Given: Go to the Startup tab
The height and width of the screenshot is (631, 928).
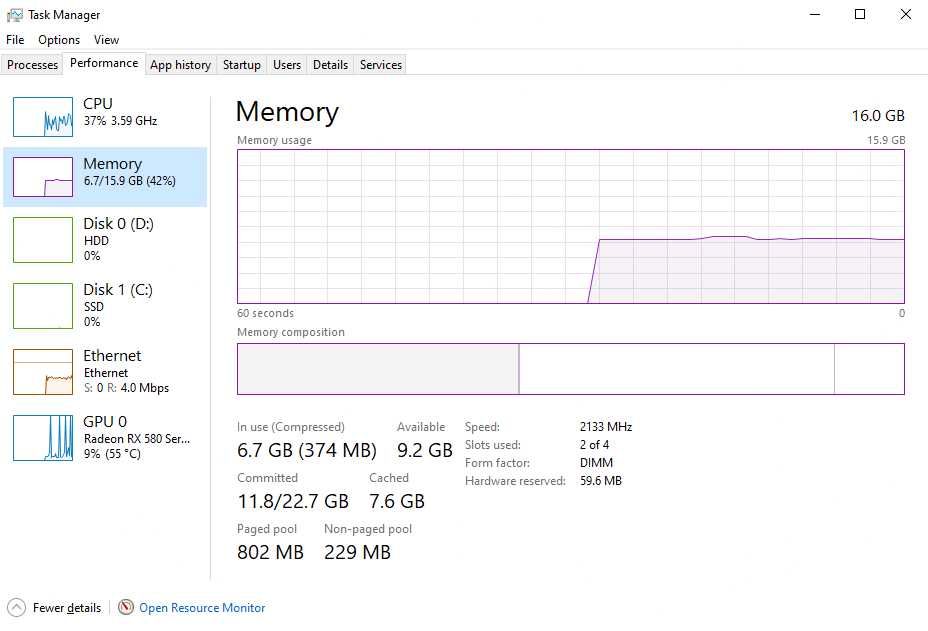Looking at the screenshot, I should 242,65.
